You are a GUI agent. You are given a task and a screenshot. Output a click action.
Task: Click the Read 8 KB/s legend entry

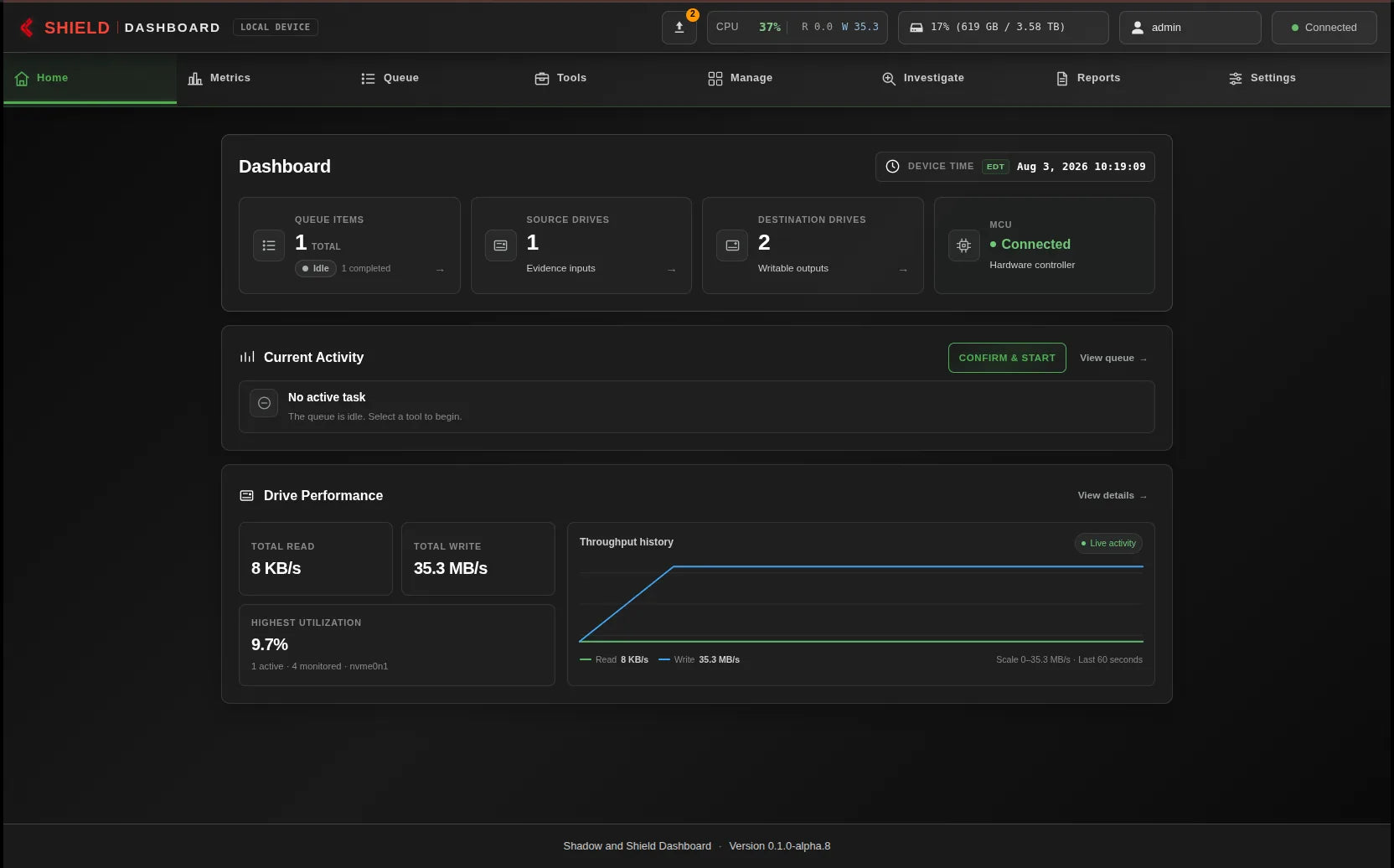coord(614,659)
